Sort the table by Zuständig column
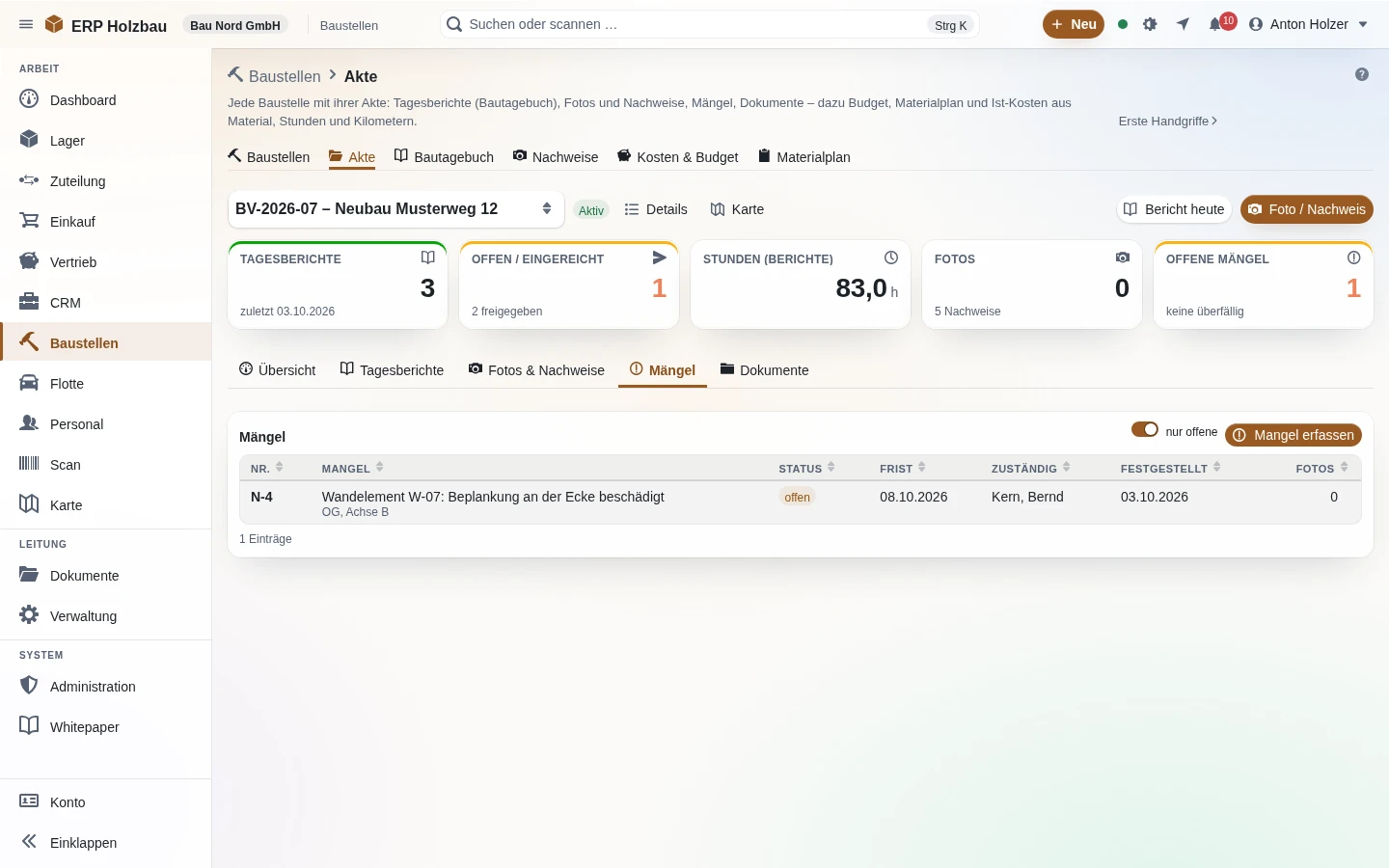Viewport: 1389px width, 868px height. [x=1031, y=468]
